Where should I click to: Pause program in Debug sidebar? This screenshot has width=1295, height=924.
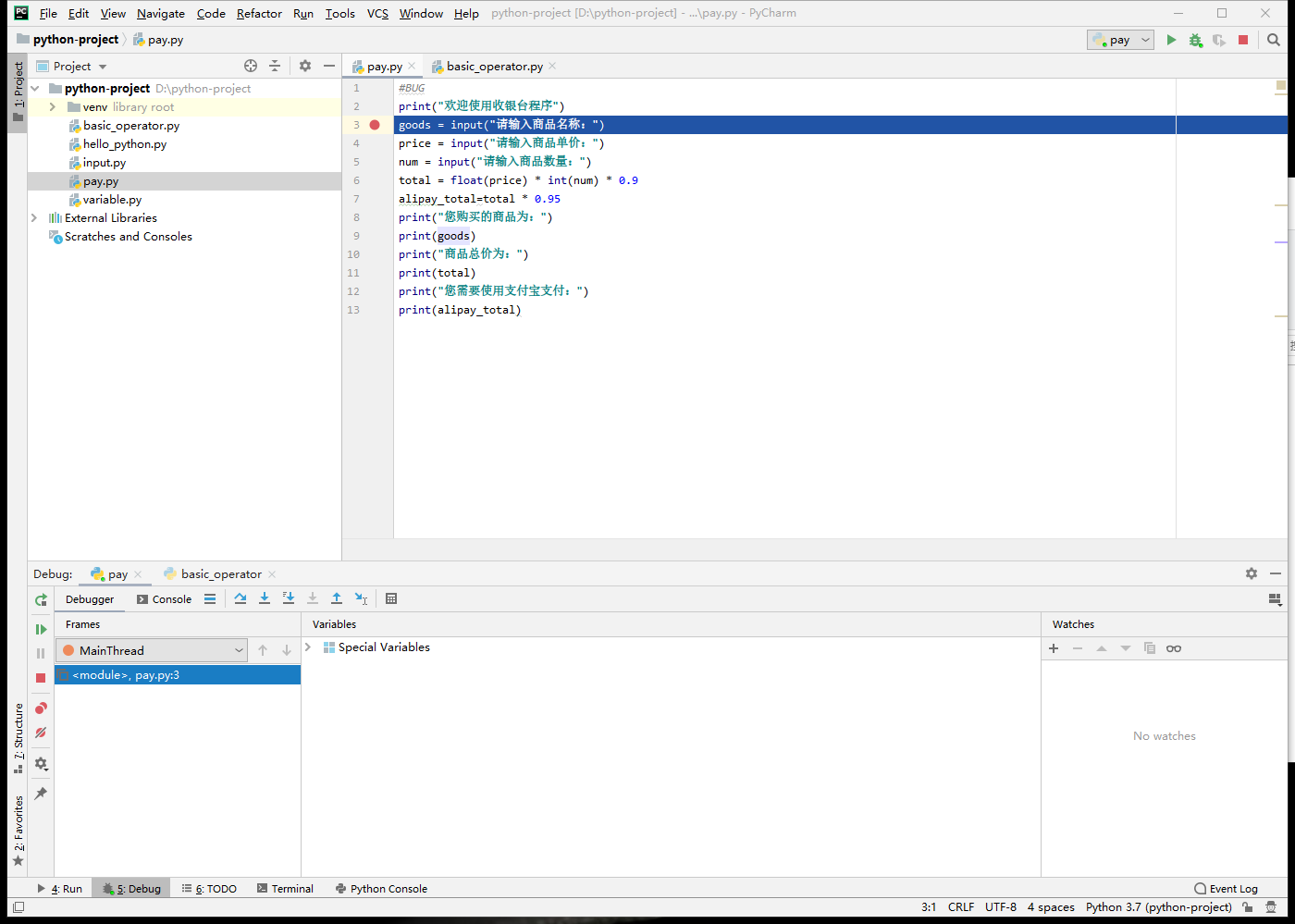click(41, 653)
